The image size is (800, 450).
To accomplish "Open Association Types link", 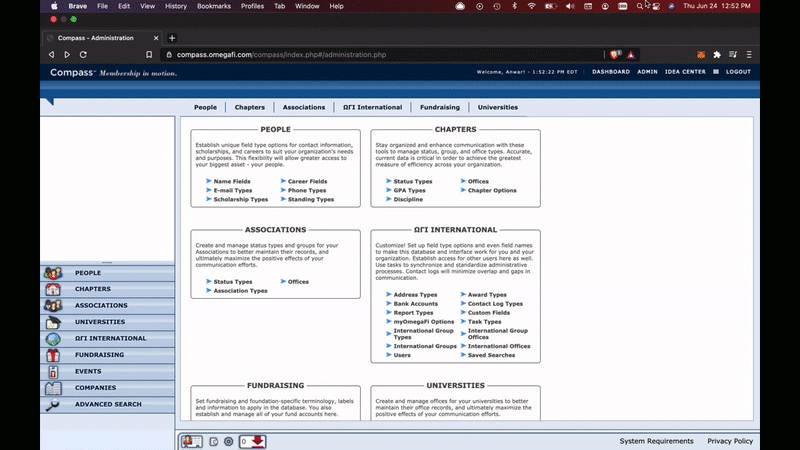I will [x=240, y=291].
